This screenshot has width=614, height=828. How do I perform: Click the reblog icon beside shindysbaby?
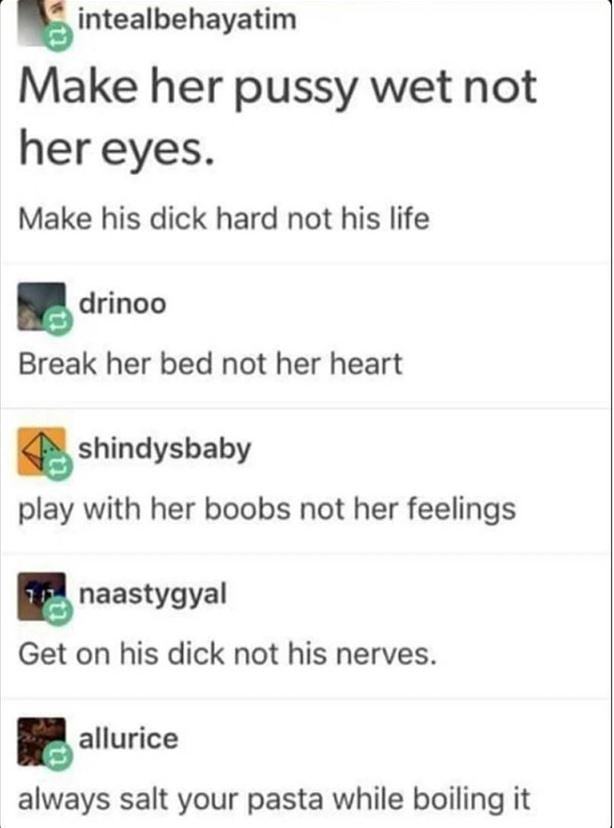point(58,467)
